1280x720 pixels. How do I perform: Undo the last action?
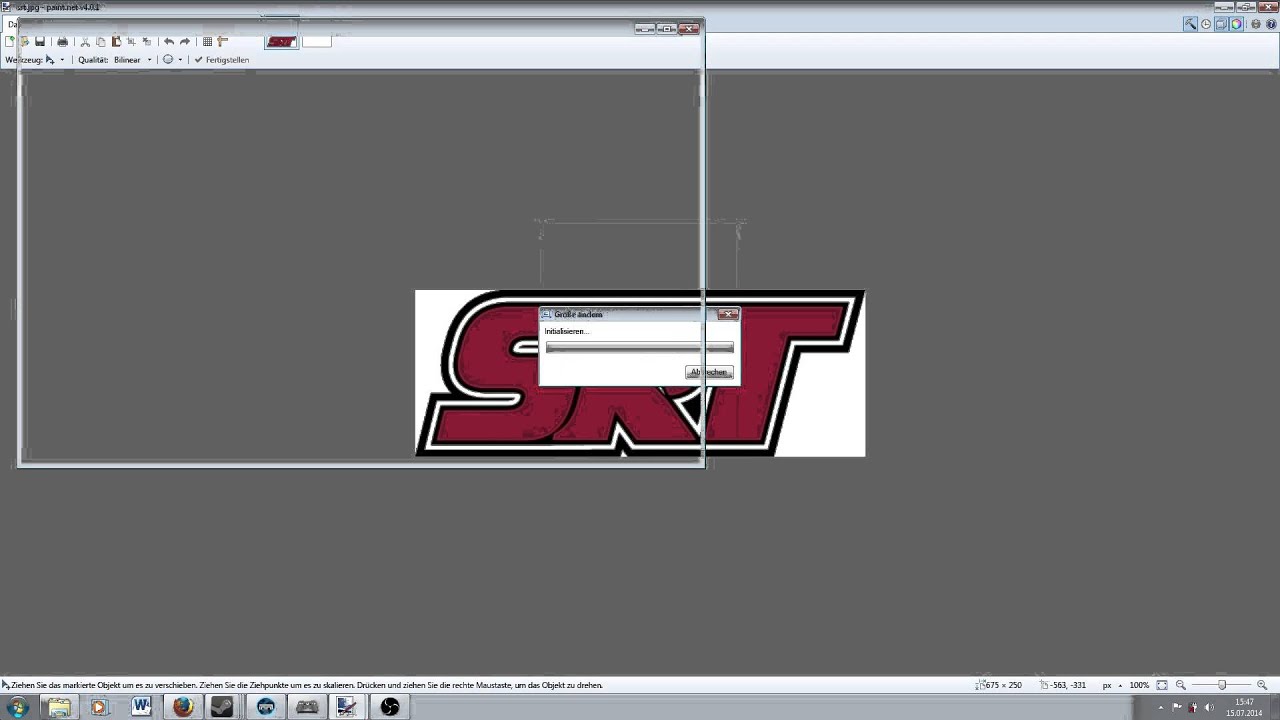coord(169,42)
